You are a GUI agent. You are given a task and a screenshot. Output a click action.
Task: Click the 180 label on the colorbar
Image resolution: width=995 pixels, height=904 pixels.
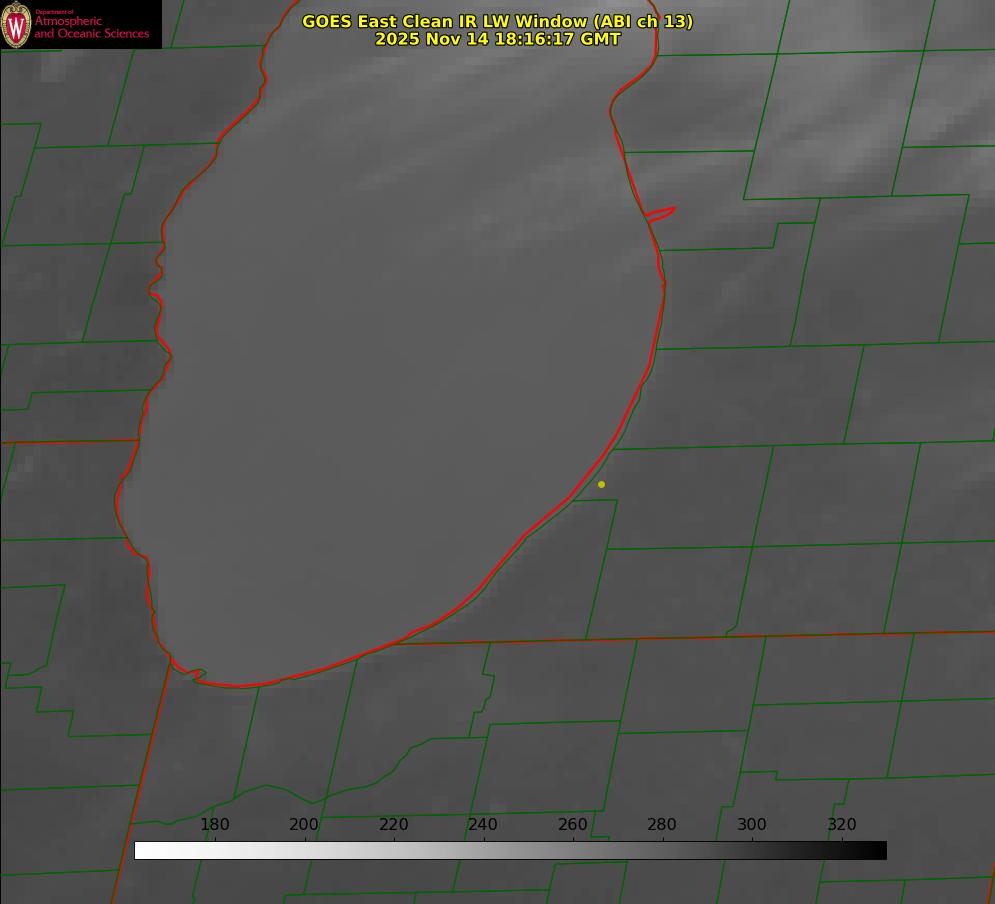[215, 825]
